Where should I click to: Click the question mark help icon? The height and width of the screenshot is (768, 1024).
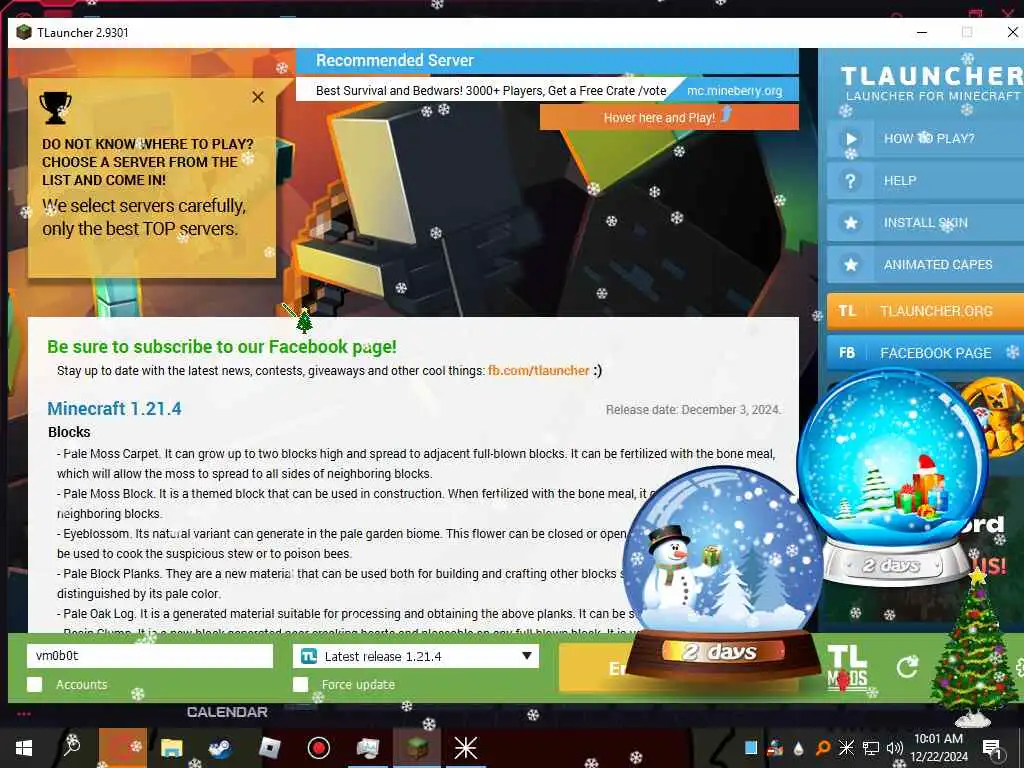pos(850,181)
